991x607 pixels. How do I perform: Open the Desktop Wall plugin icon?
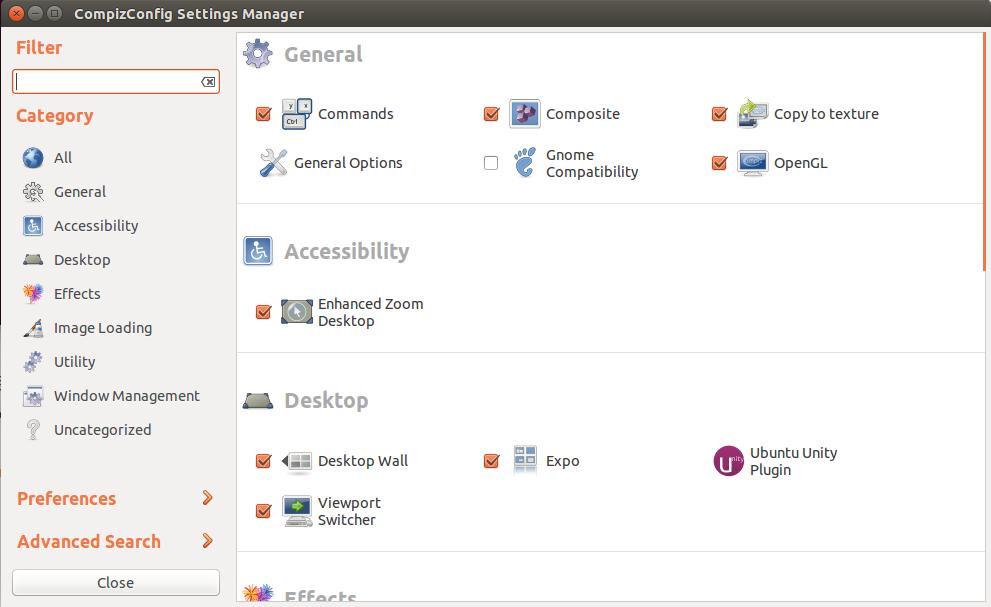296,461
